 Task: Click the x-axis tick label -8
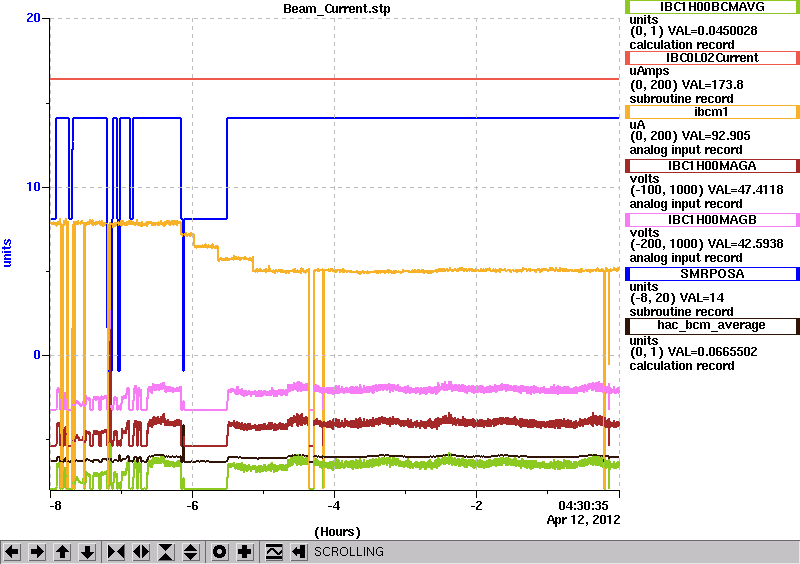[55, 506]
